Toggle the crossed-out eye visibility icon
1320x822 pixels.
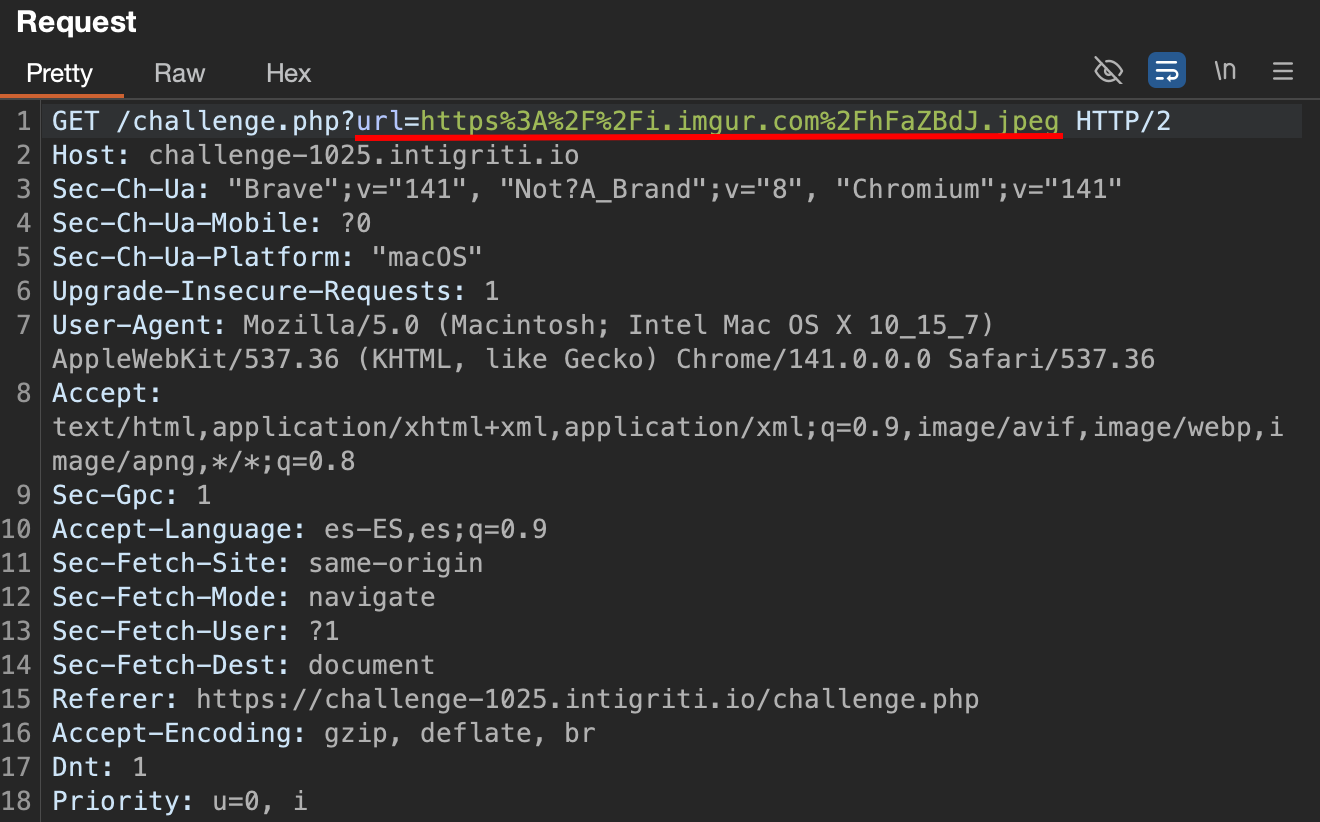click(x=1108, y=71)
